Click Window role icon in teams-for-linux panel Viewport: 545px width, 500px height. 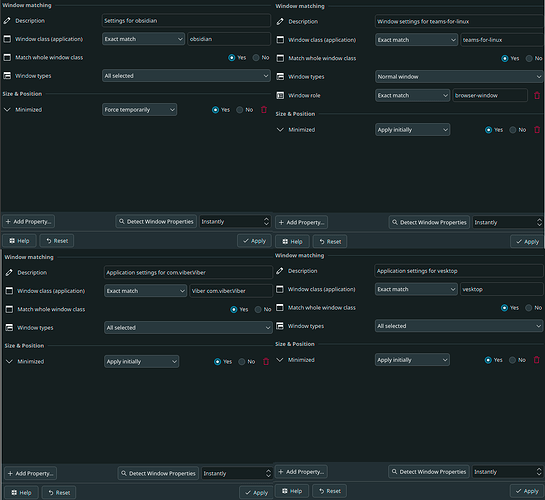[x=280, y=95]
